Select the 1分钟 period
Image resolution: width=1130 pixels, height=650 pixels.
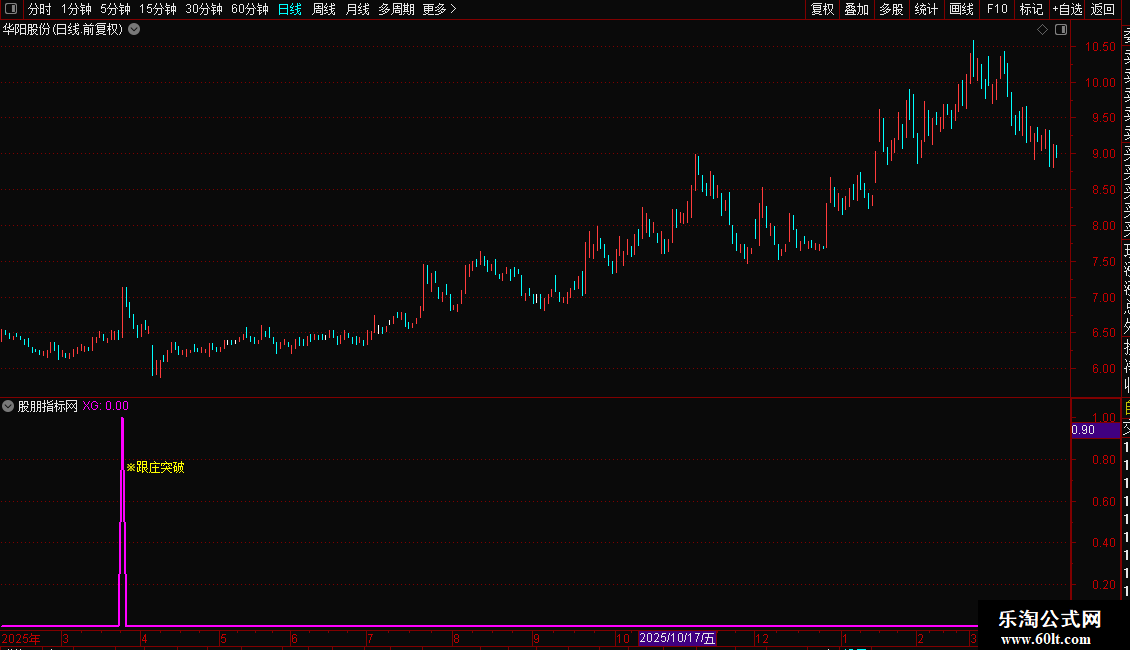point(76,9)
